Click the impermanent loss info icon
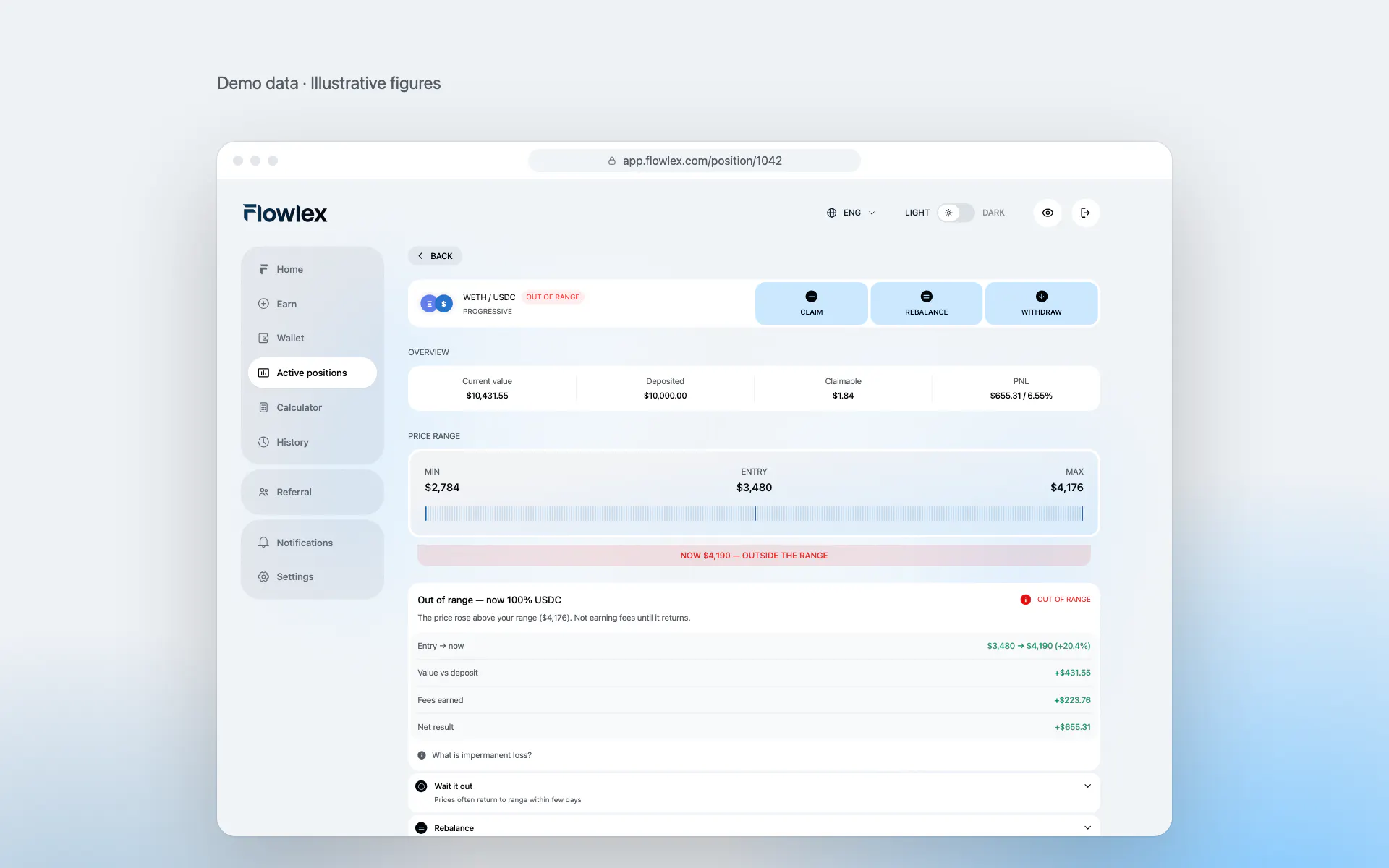The height and width of the screenshot is (868, 1389). [x=422, y=755]
